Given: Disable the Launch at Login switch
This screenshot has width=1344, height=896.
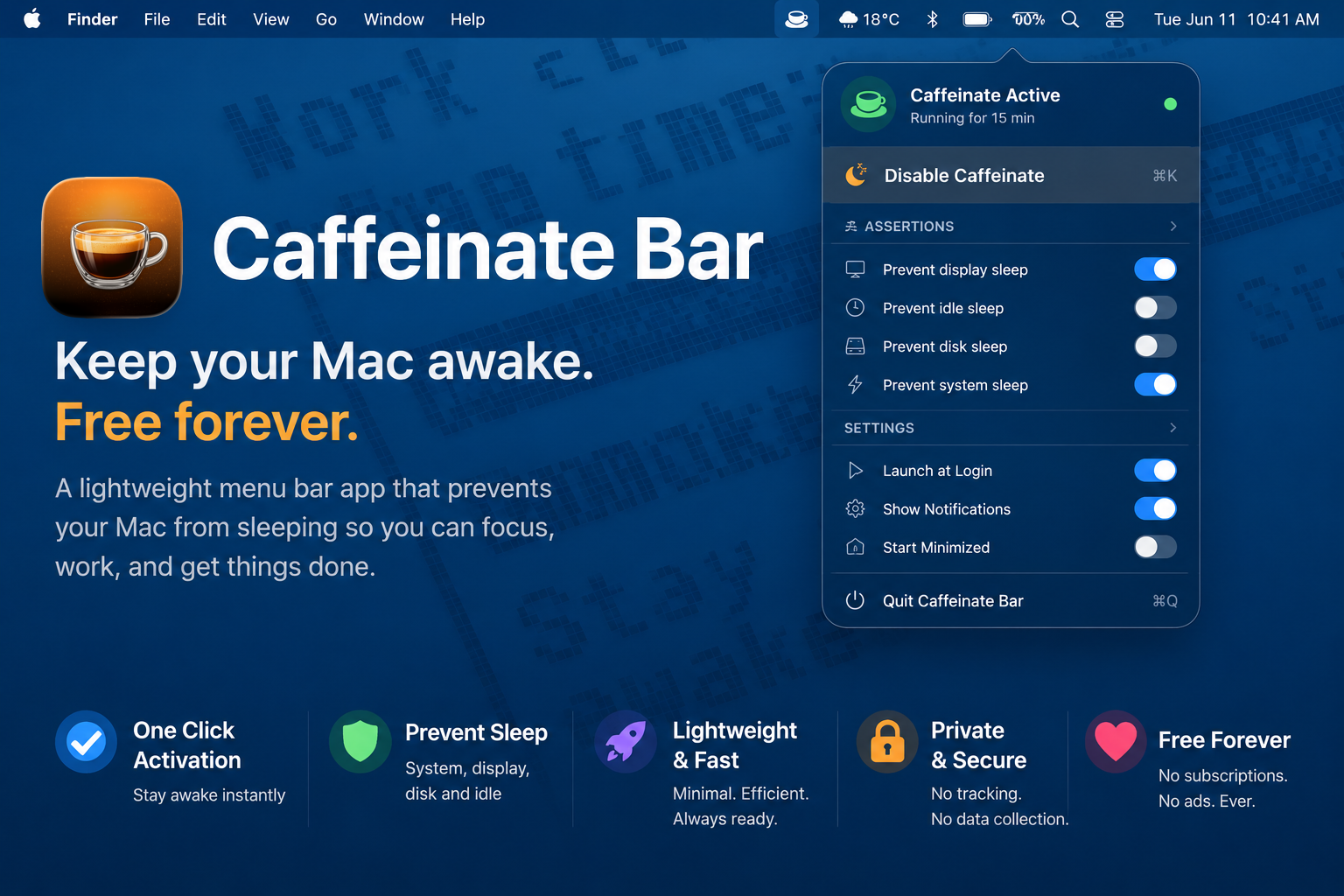Looking at the screenshot, I should [x=1155, y=471].
